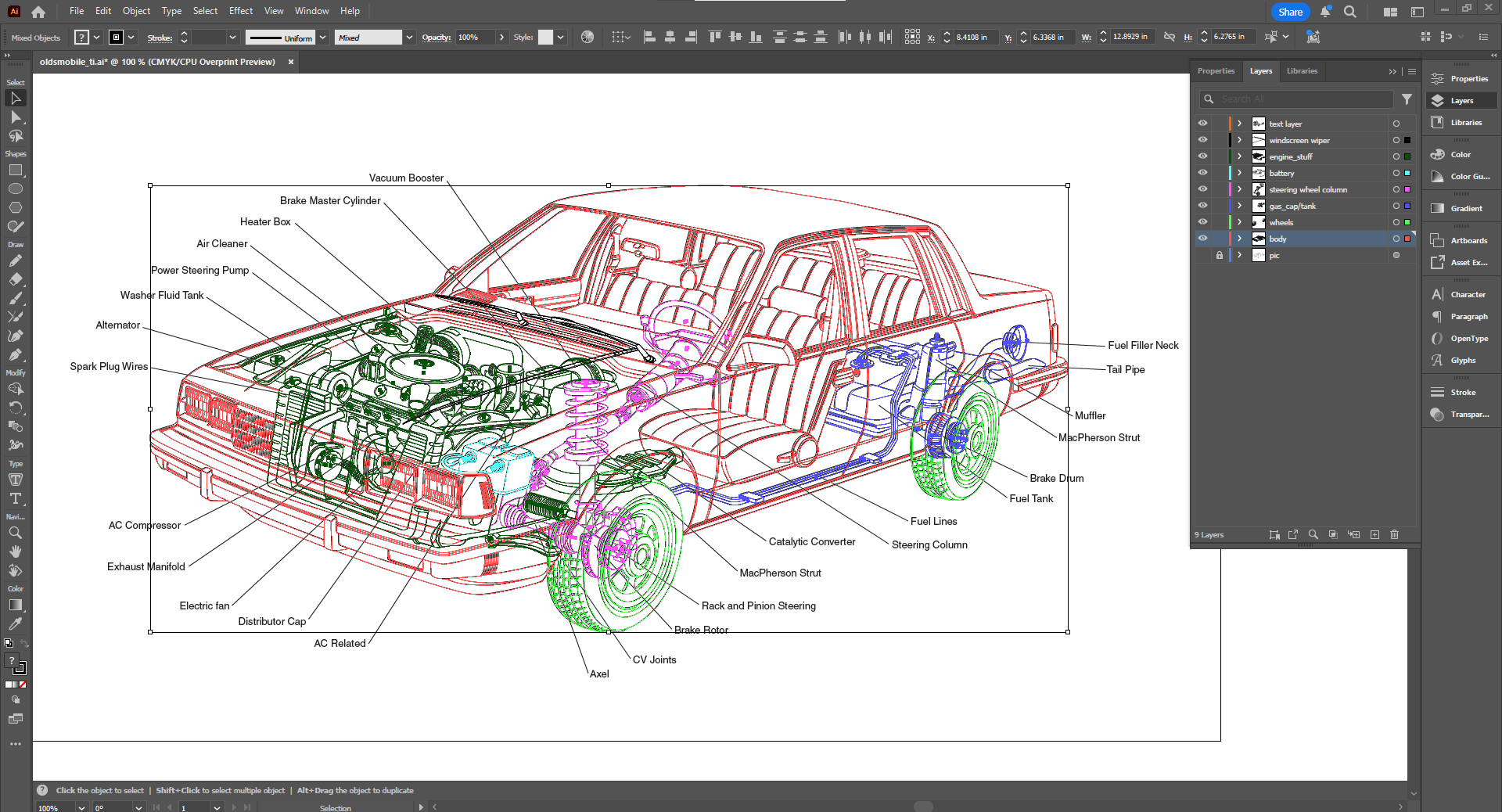This screenshot has width=1502, height=812.
Task: Hide the wheels layer visibility
Action: pos(1202,222)
